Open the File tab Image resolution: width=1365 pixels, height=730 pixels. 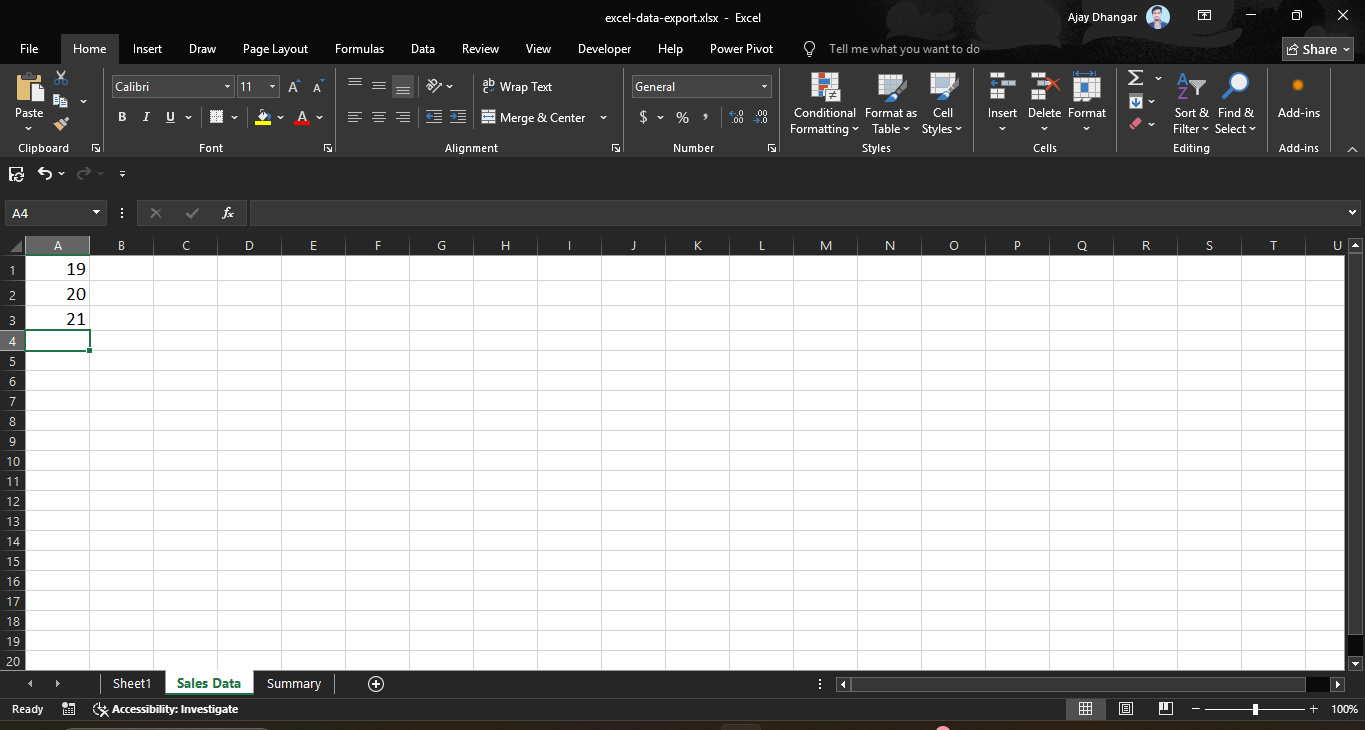29,49
